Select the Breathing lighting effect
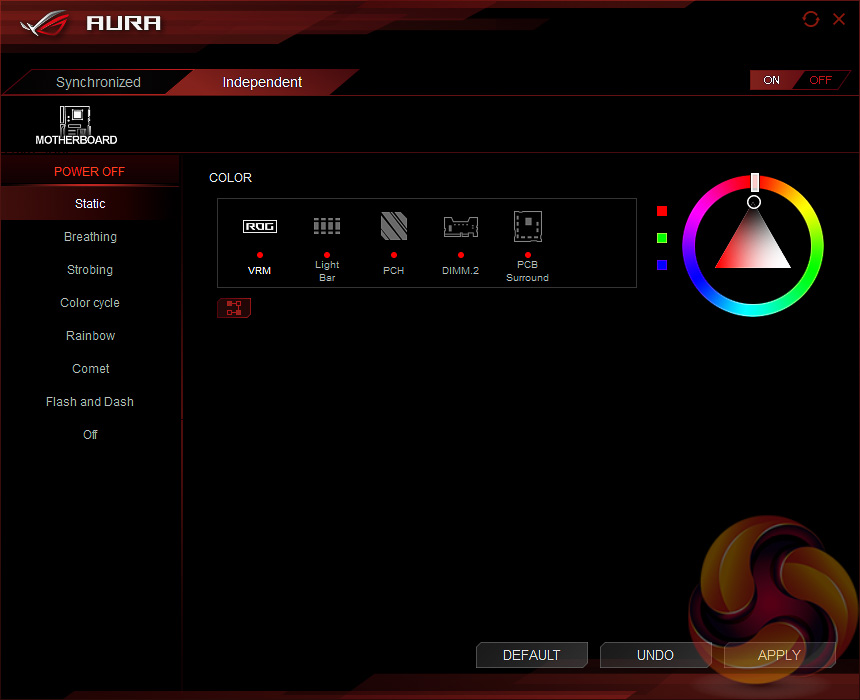The width and height of the screenshot is (860, 700). [x=90, y=236]
